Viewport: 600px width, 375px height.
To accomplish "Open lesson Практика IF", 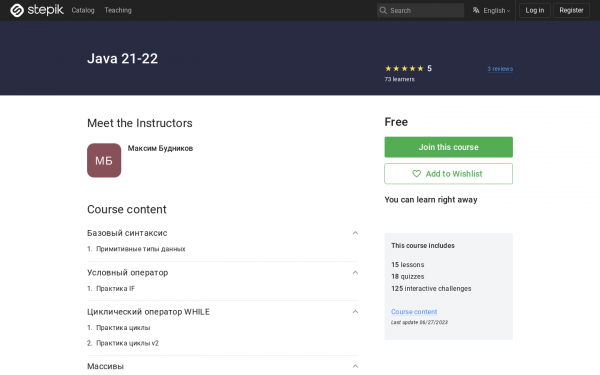I will coord(116,289).
